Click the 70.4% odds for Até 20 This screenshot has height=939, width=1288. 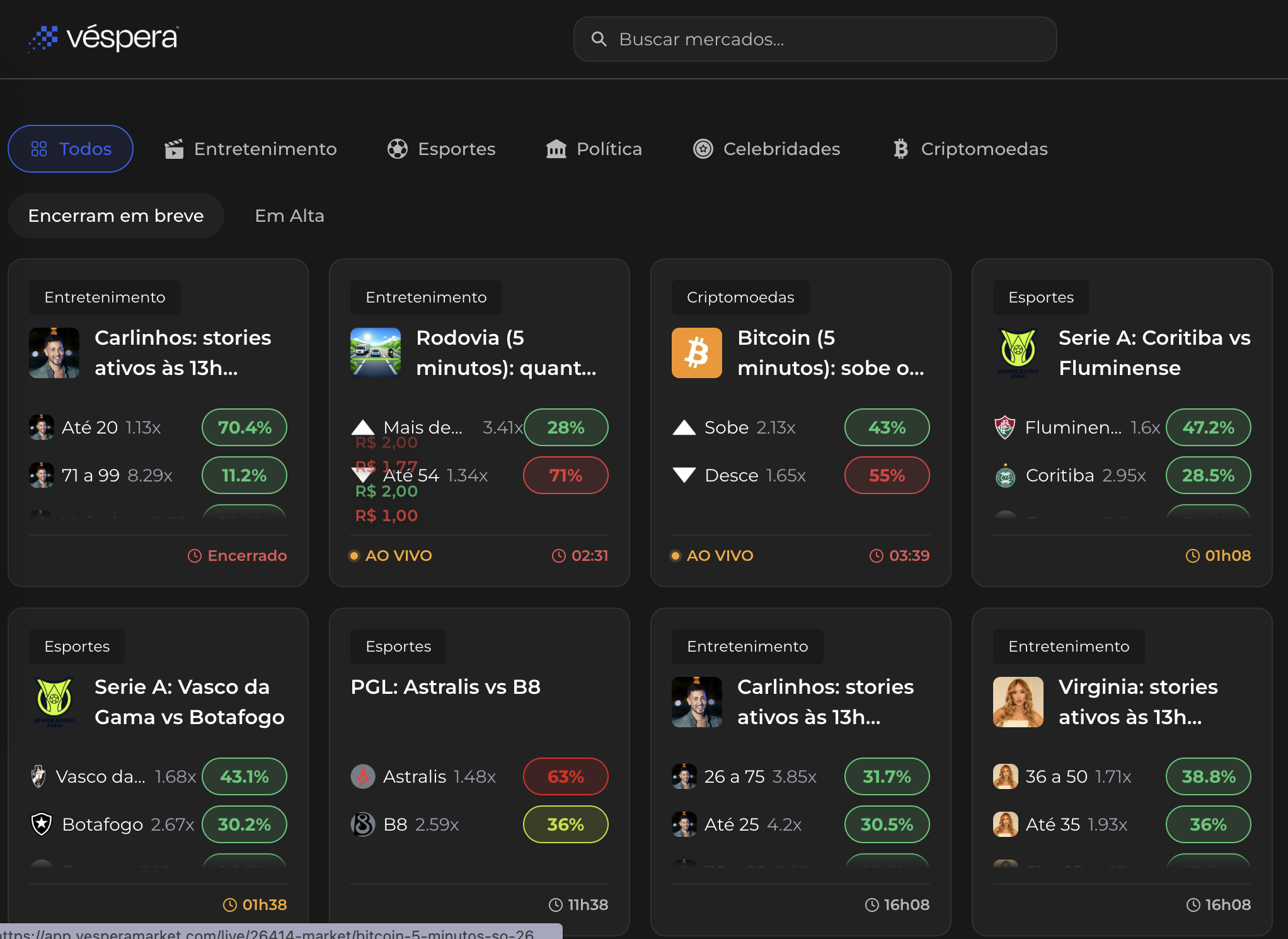click(x=244, y=427)
